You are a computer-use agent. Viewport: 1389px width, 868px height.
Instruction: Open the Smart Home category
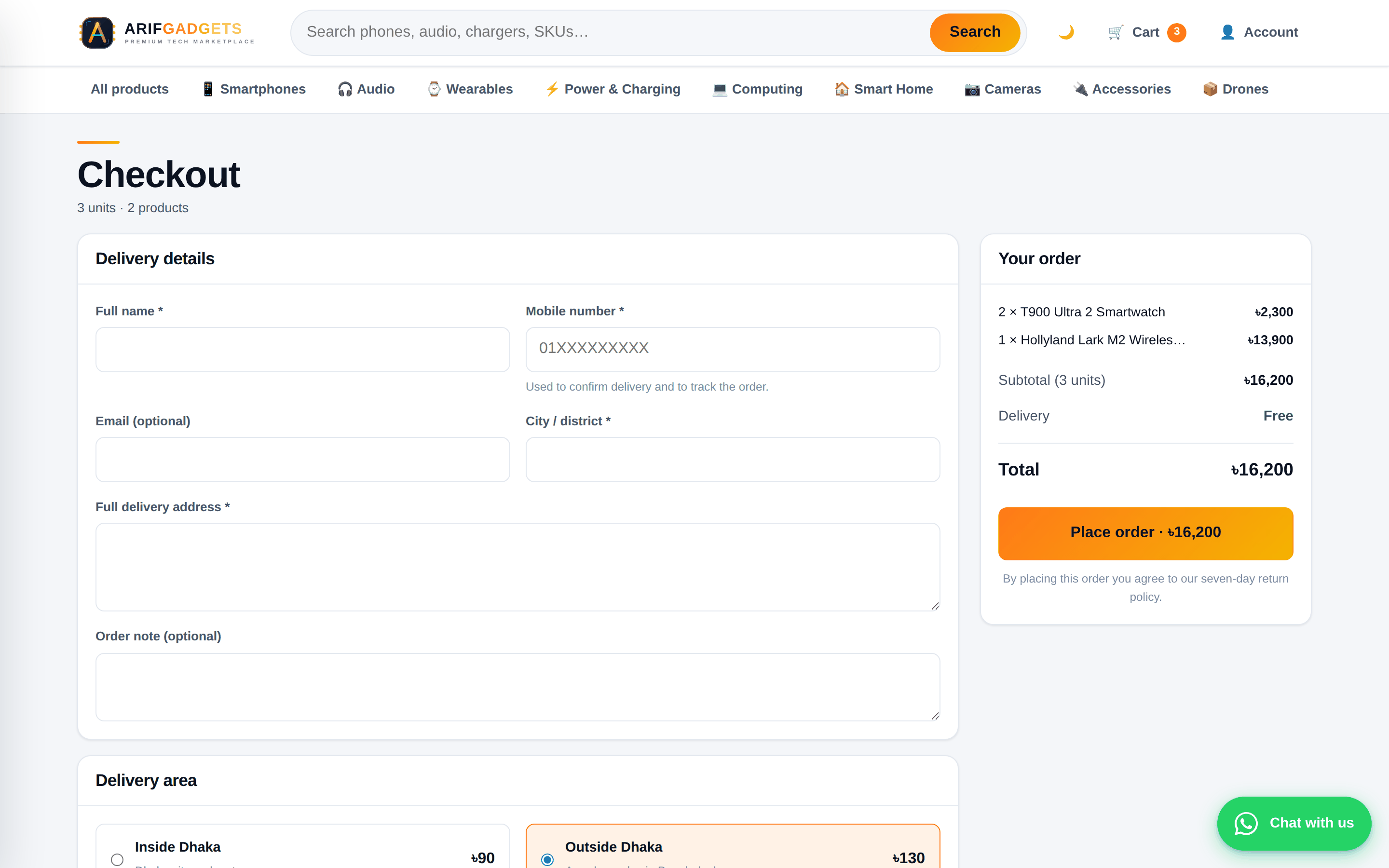point(884,89)
